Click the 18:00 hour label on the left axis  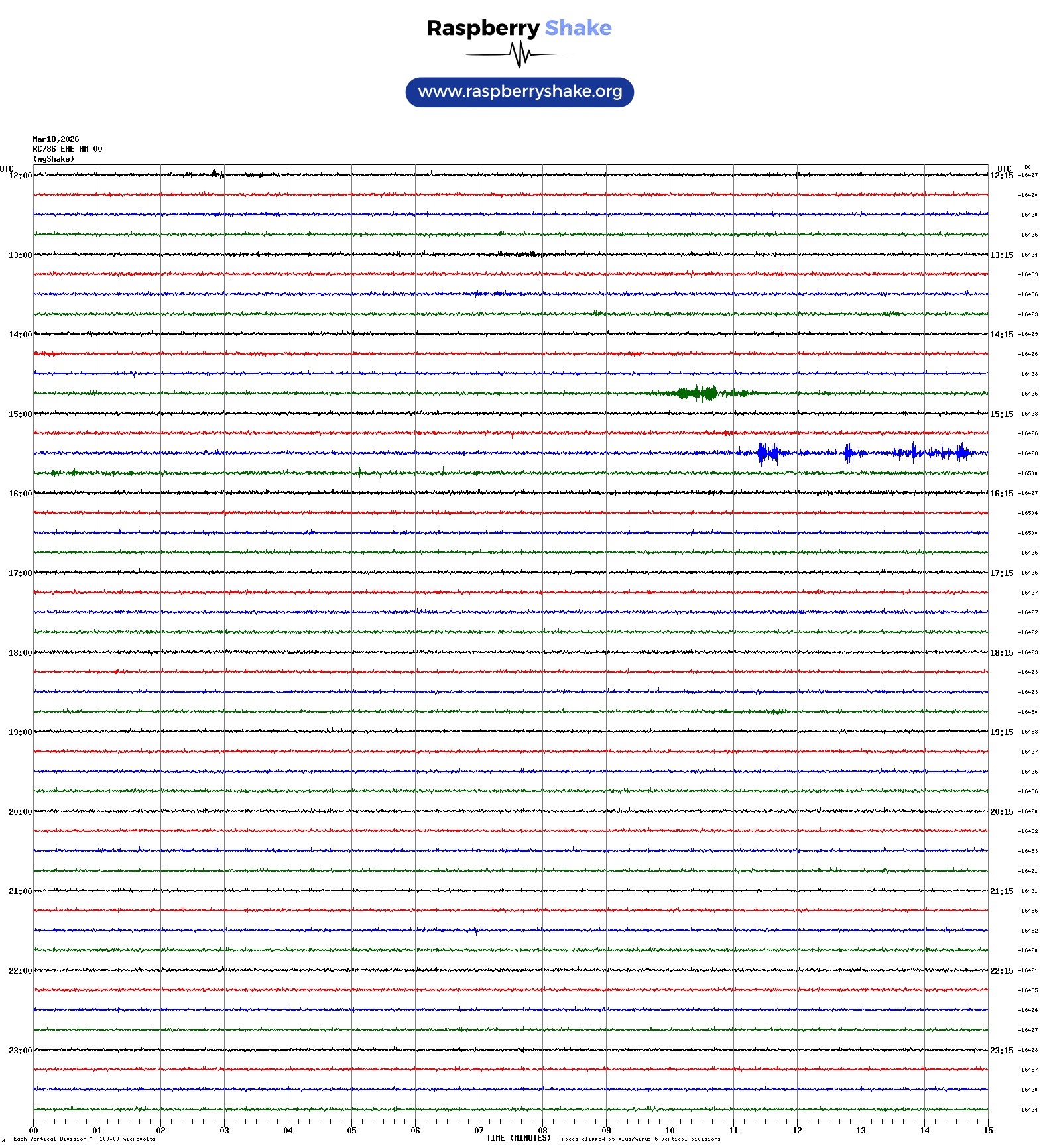[x=20, y=653]
